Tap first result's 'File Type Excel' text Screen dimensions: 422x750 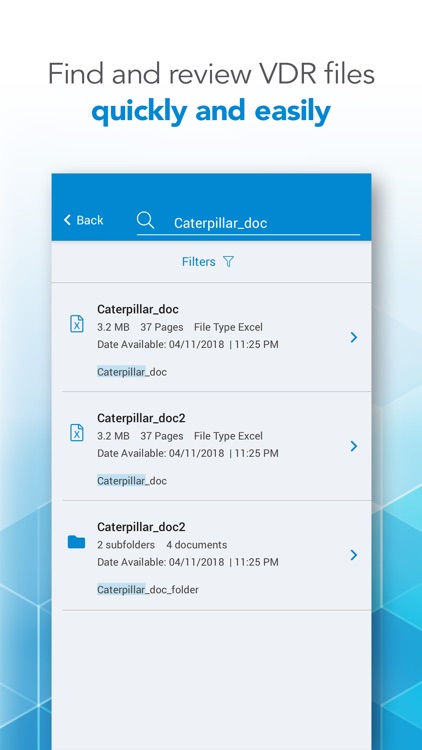tap(228, 327)
